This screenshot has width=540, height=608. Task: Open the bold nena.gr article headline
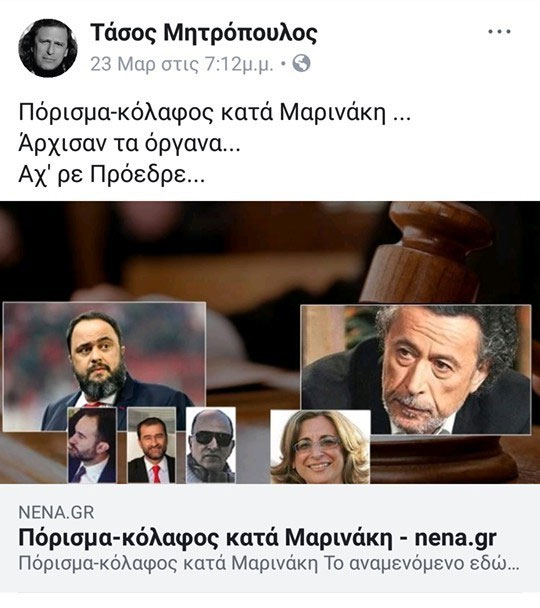point(257,538)
